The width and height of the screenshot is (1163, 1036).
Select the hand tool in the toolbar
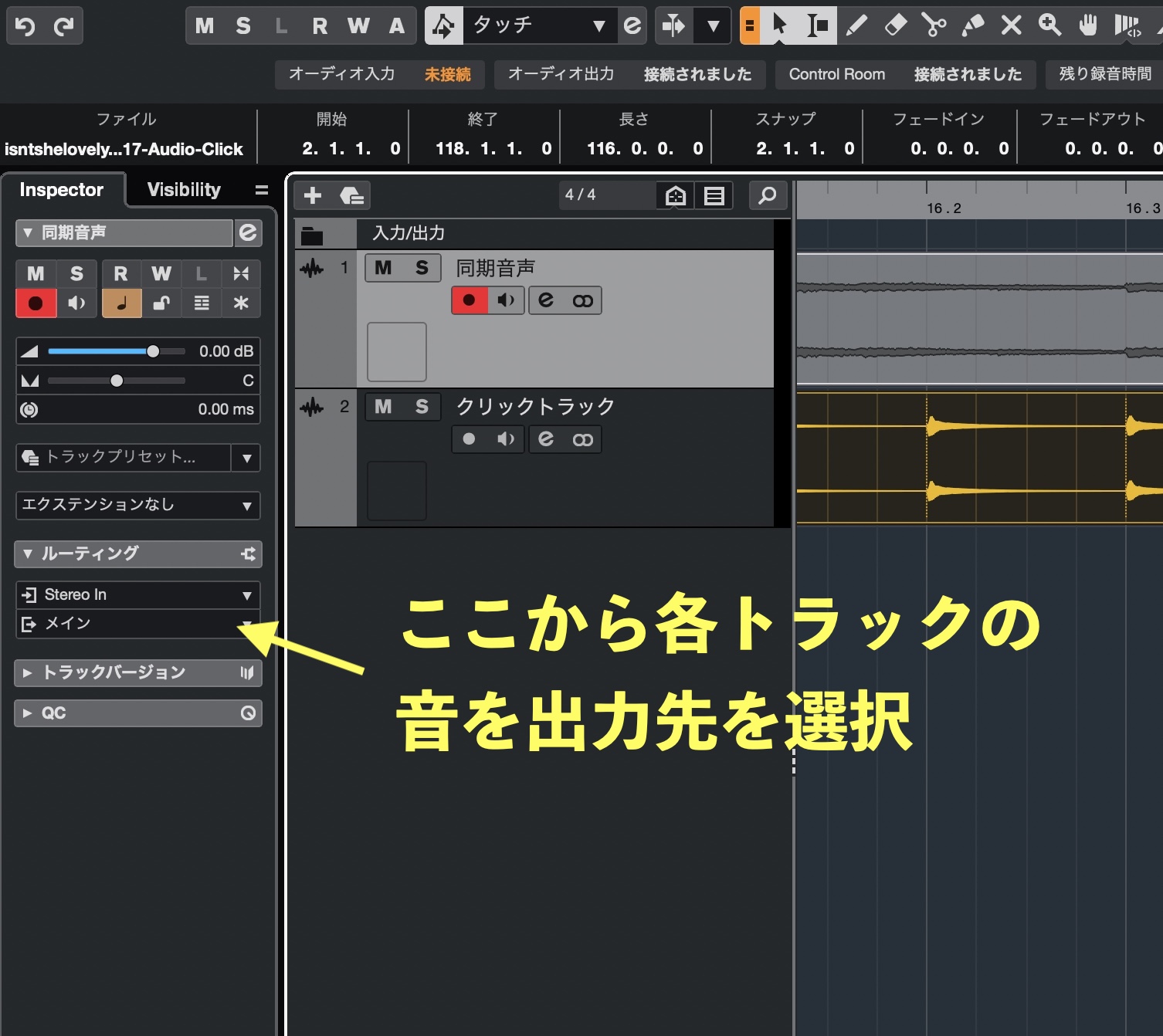pos(1088,25)
